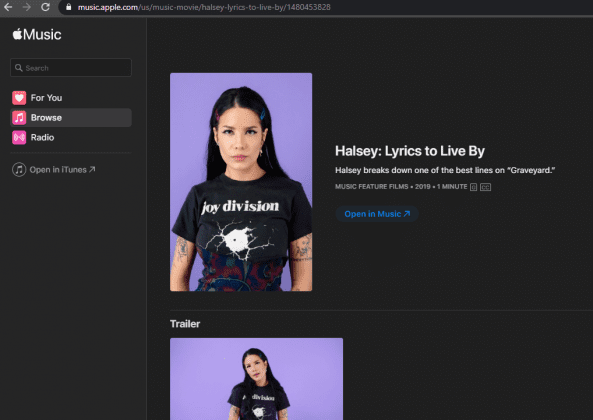
Task: Click the Apple Music logo
Action: [37, 34]
